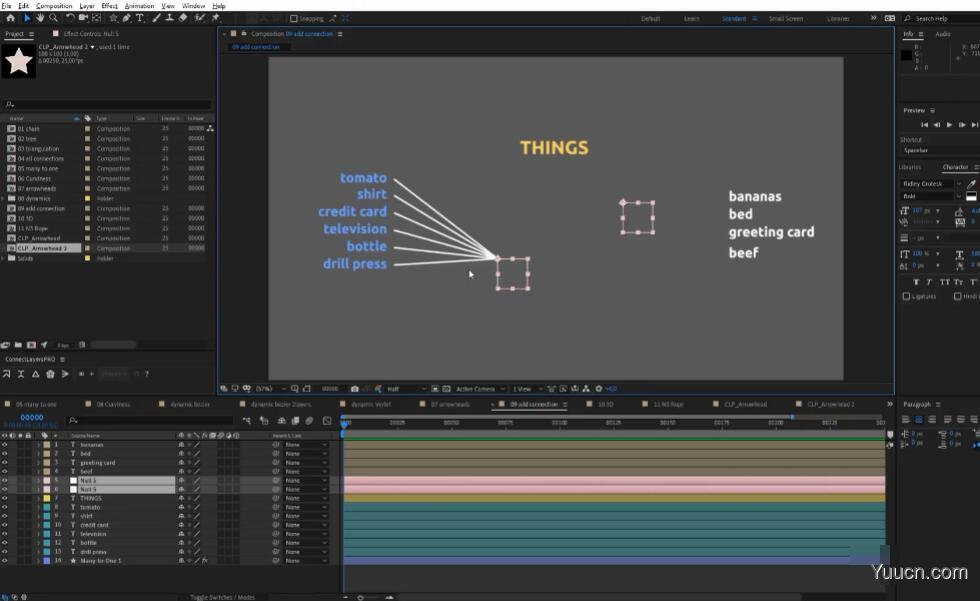Select the Pan Behind anchor point tool
980x601 pixels.
tap(97, 18)
